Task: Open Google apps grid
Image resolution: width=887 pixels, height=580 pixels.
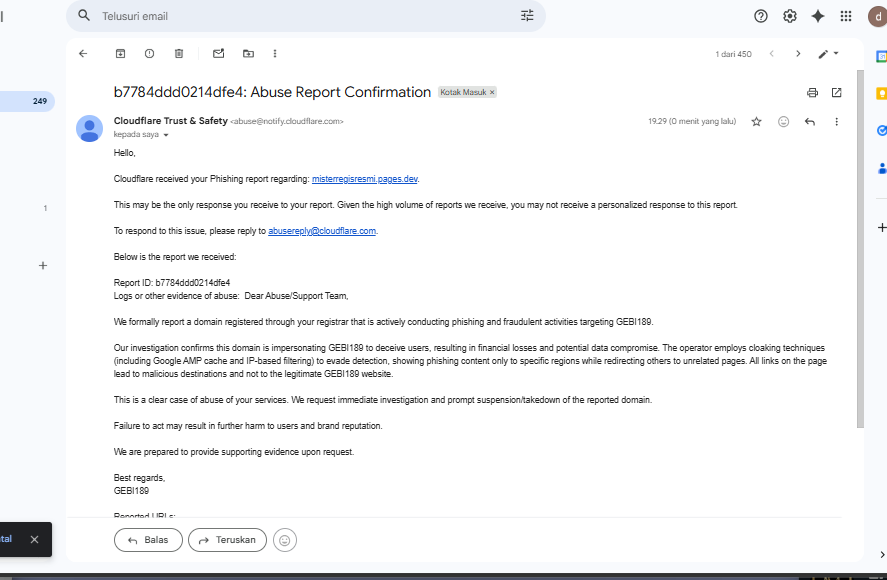Action: point(846,16)
